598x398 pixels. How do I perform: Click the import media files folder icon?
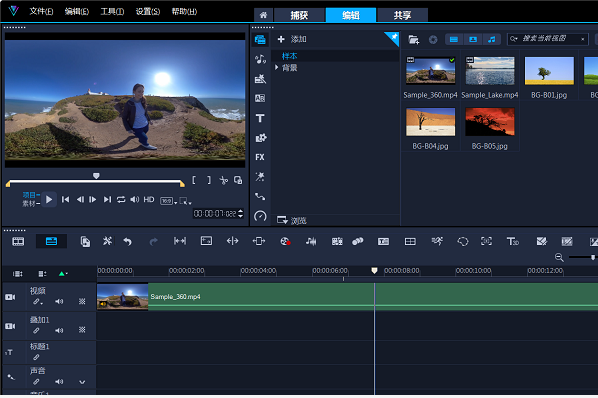414,39
